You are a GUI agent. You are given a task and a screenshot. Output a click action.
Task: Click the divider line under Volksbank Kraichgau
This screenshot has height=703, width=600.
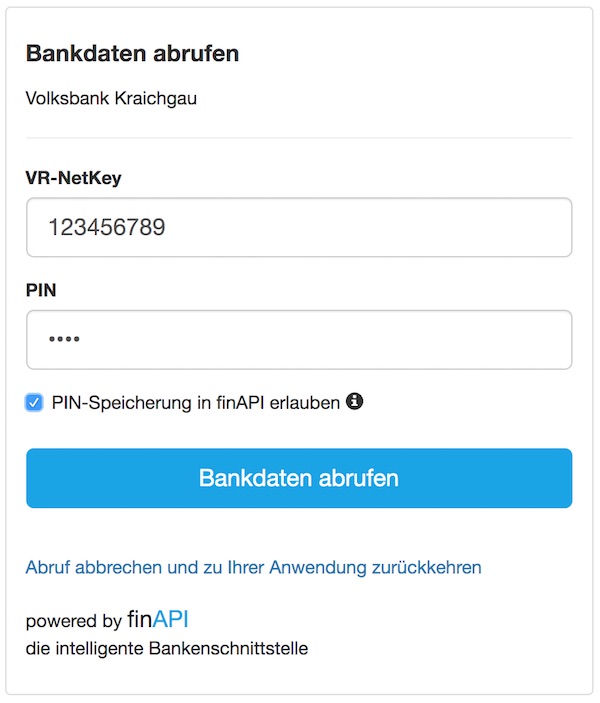pyautogui.click(x=299, y=138)
